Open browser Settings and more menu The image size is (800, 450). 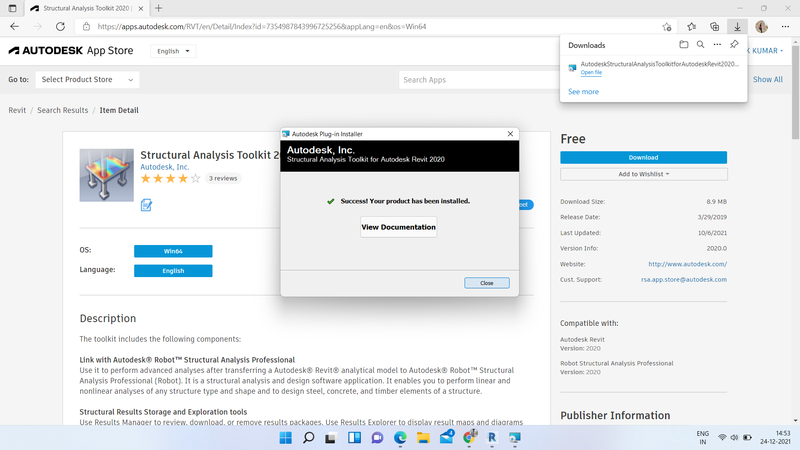785,27
